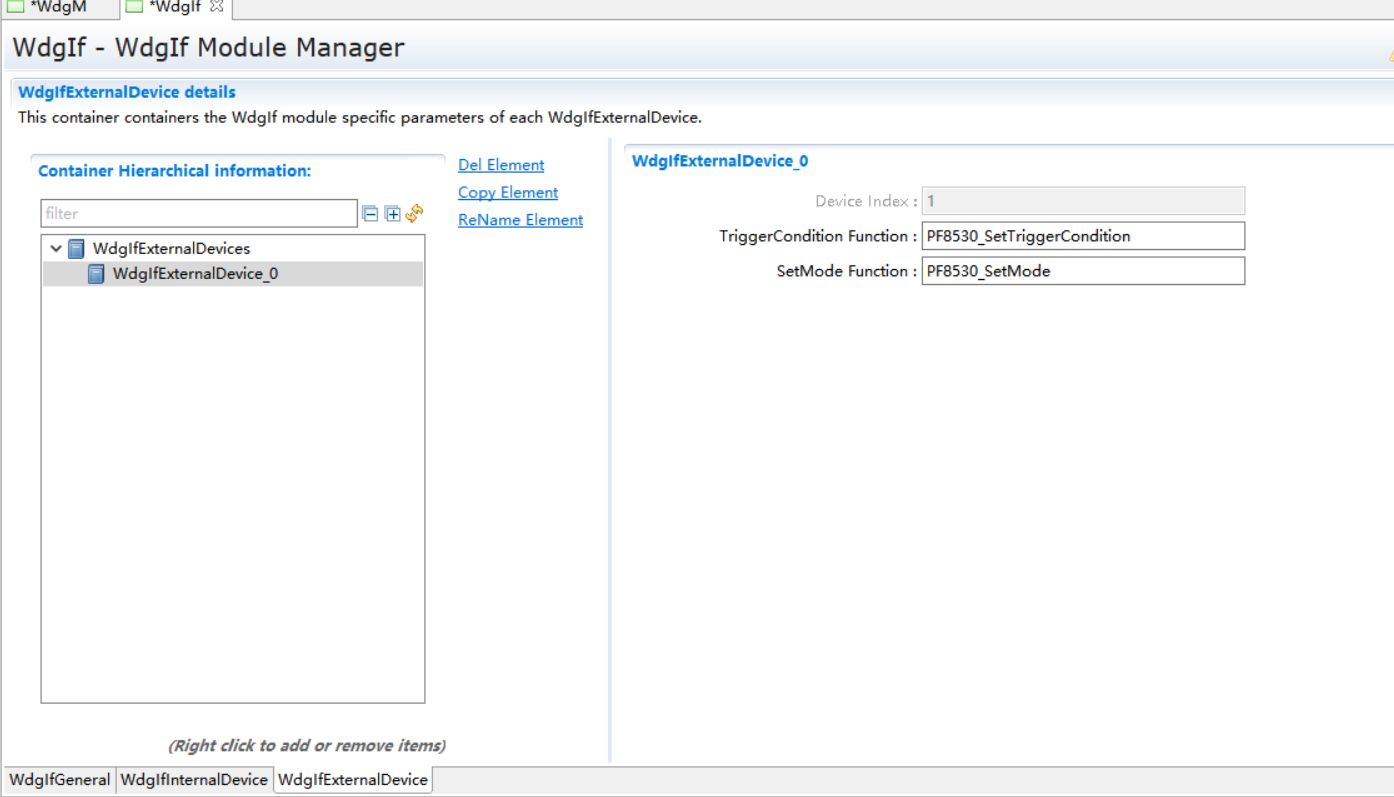Click into the tree filter text box

pos(198,213)
